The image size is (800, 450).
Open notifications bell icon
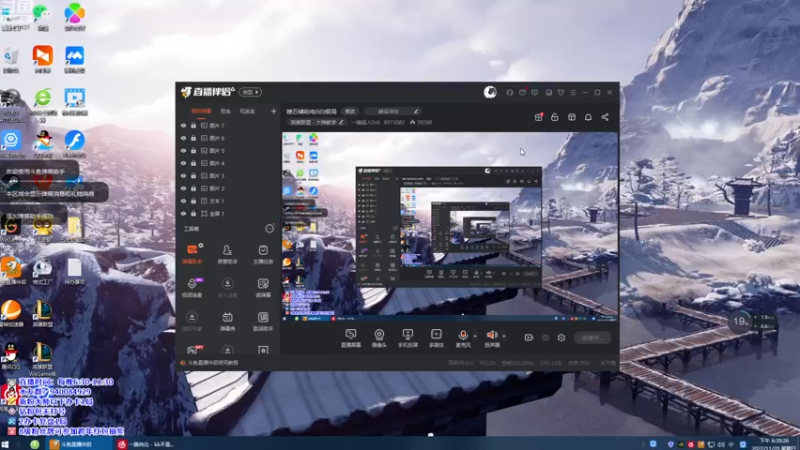click(588, 117)
